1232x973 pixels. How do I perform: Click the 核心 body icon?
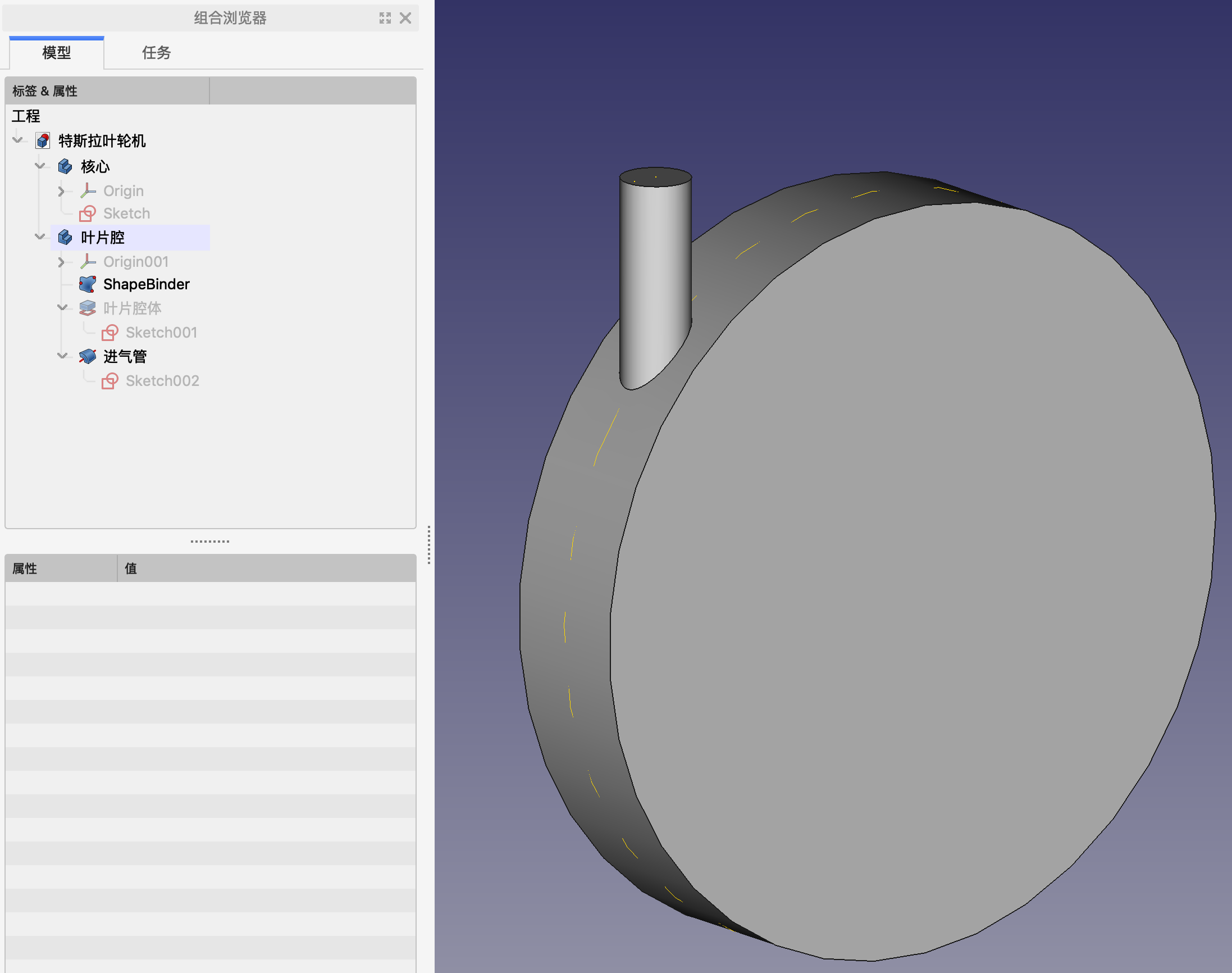(x=65, y=166)
